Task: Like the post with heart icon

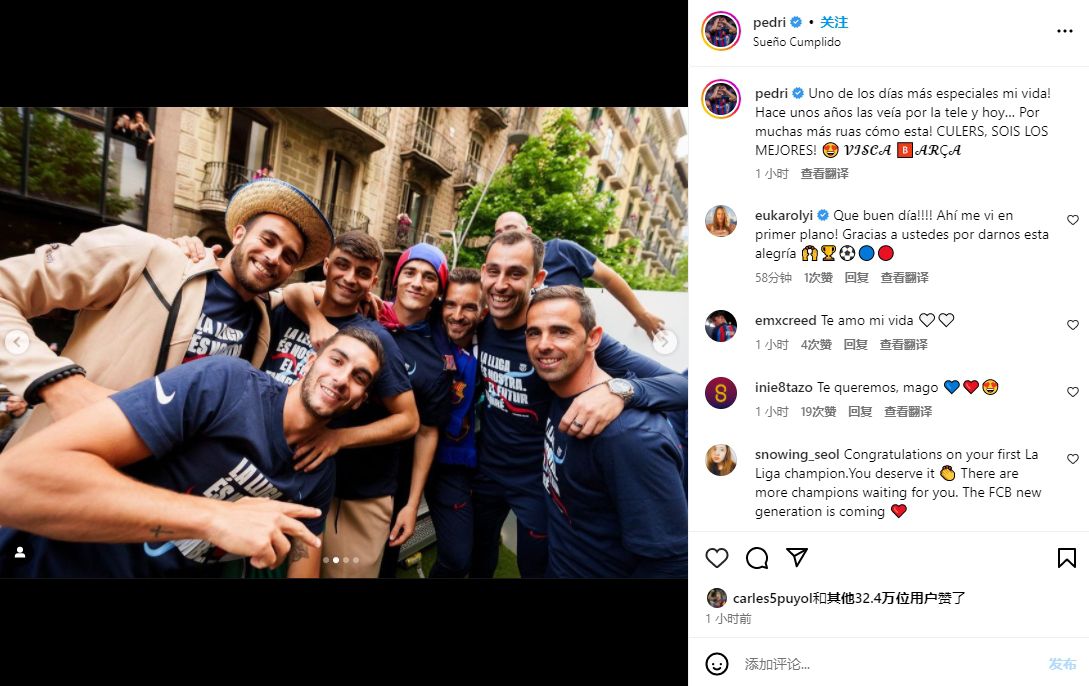Action: tap(717, 558)
